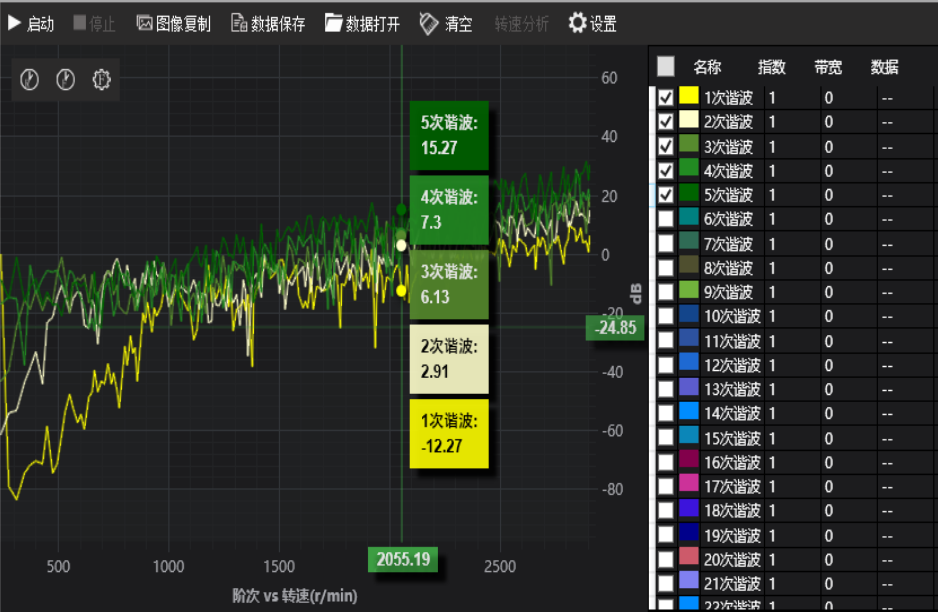Click the 数据保存 save data button
Viewport: 938px width, 612px height.
coord(268,23)
